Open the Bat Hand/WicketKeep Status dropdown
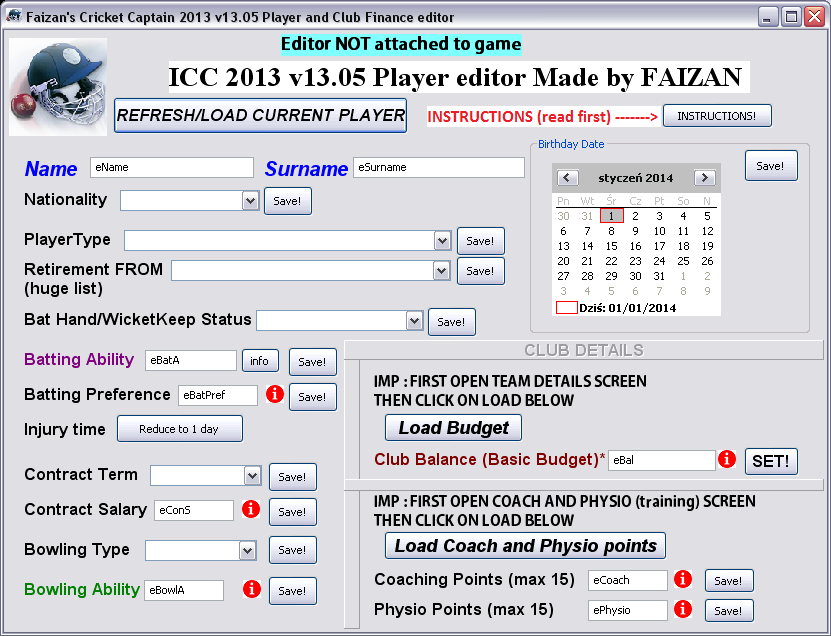The width and height of the screenshot is (831, 636). [x=414, y=321]
